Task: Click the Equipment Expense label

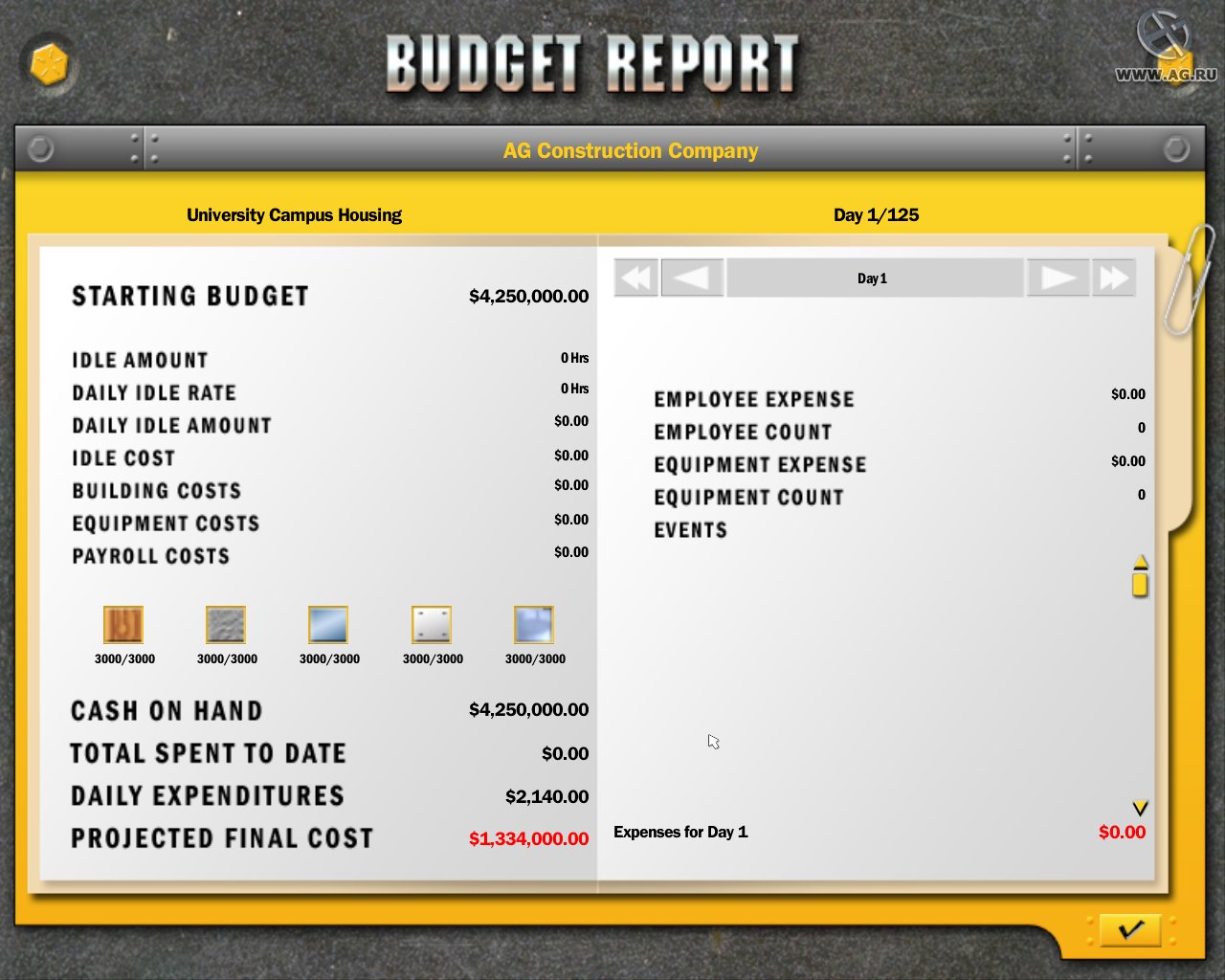Action: coord(760,464)
